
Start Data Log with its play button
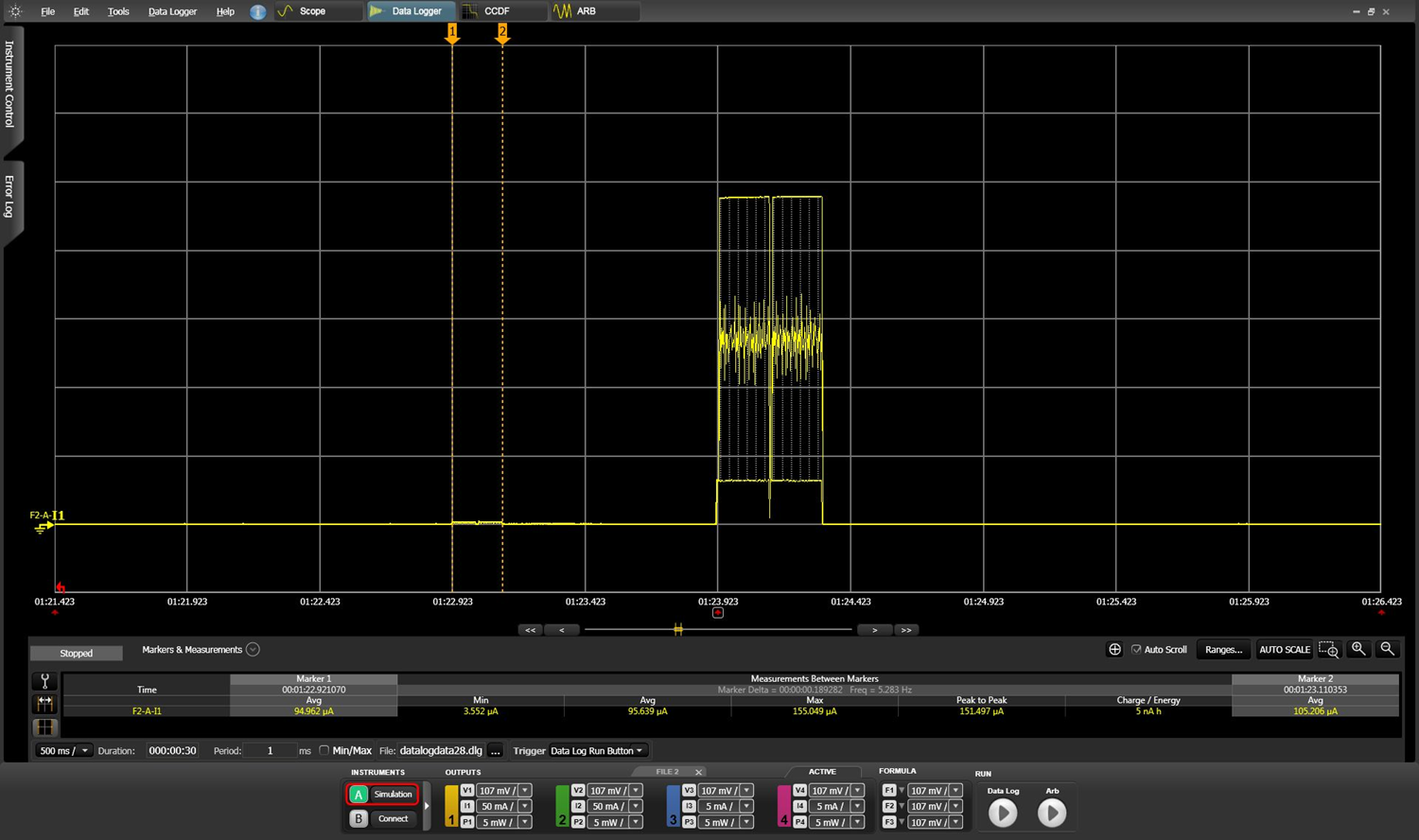pyautogui.click(x=1003, y=813)
